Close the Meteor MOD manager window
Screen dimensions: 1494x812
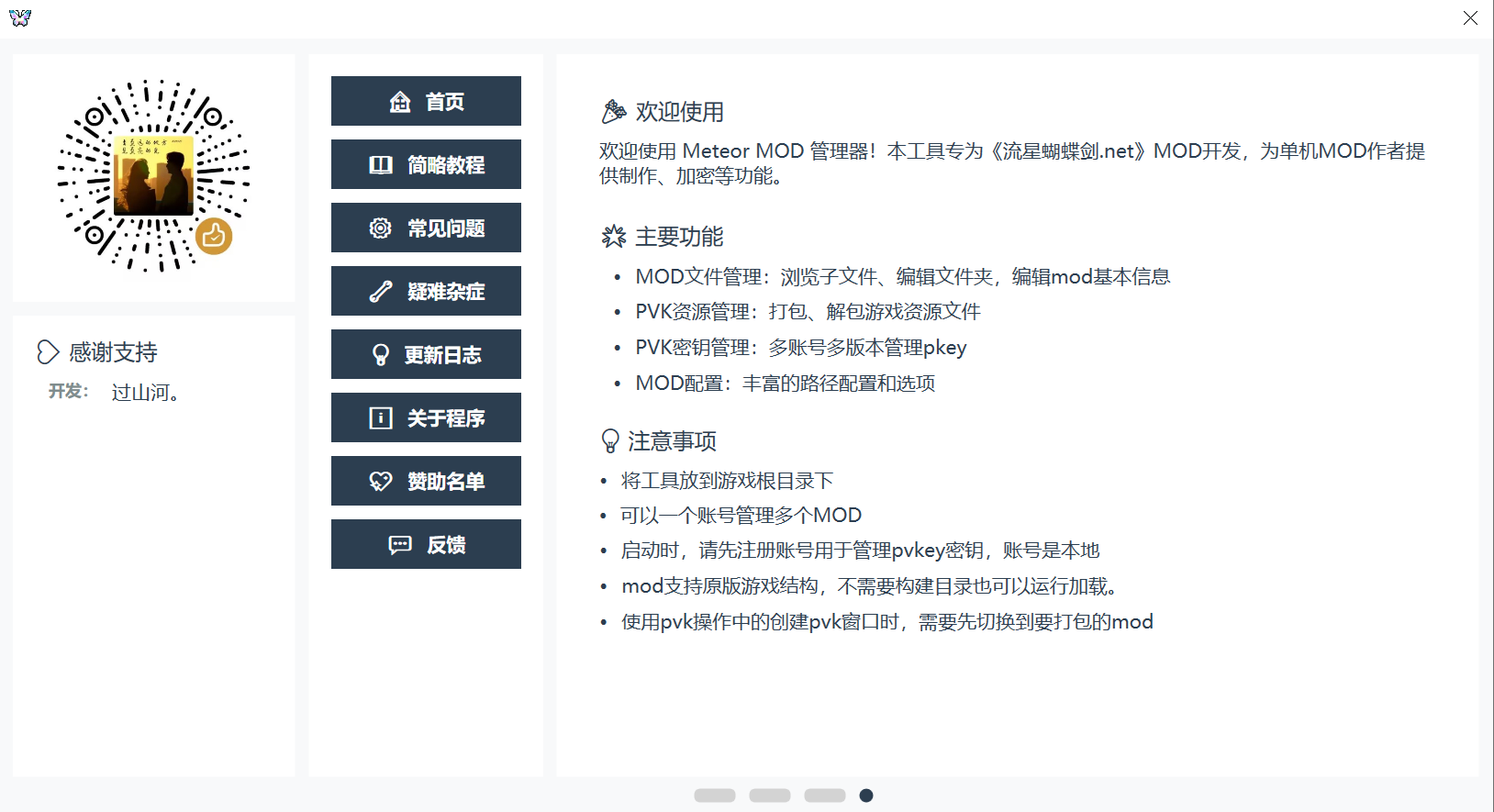pos(1470,17)
